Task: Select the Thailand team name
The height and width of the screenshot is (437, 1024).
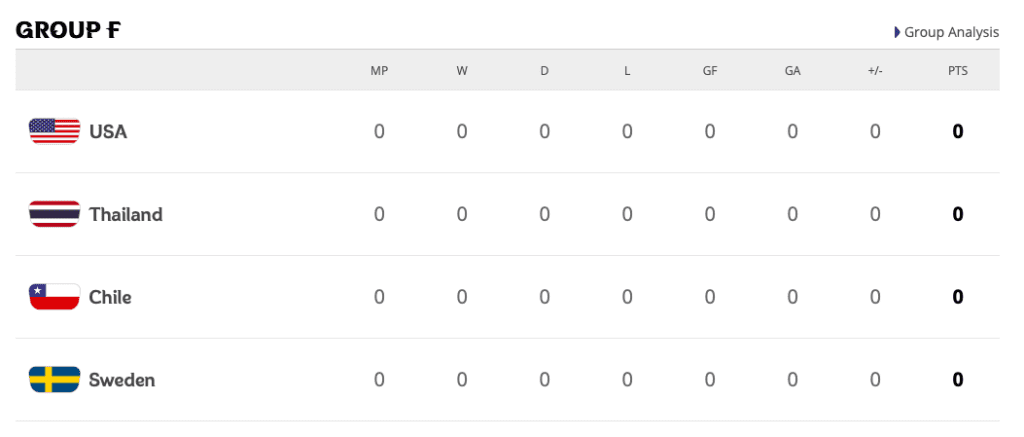Action: click(x=125, y=214)
